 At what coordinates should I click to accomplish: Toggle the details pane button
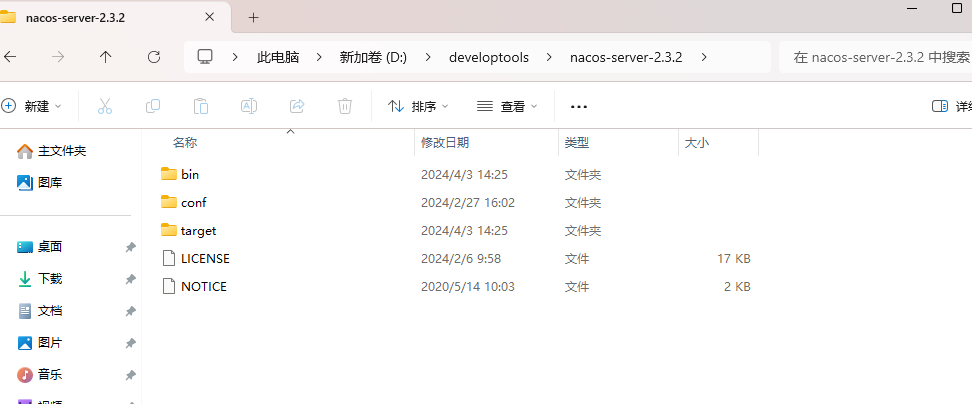(940, 106)
